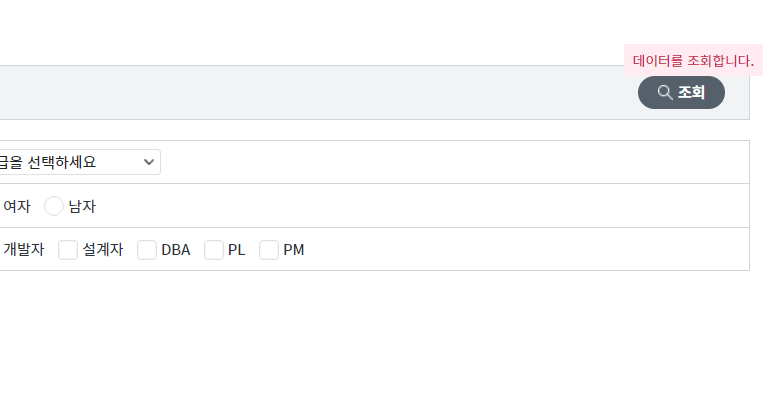Click the 개발자 label text
The height and width of the screenshot is (397, 766).
(23, 250)
